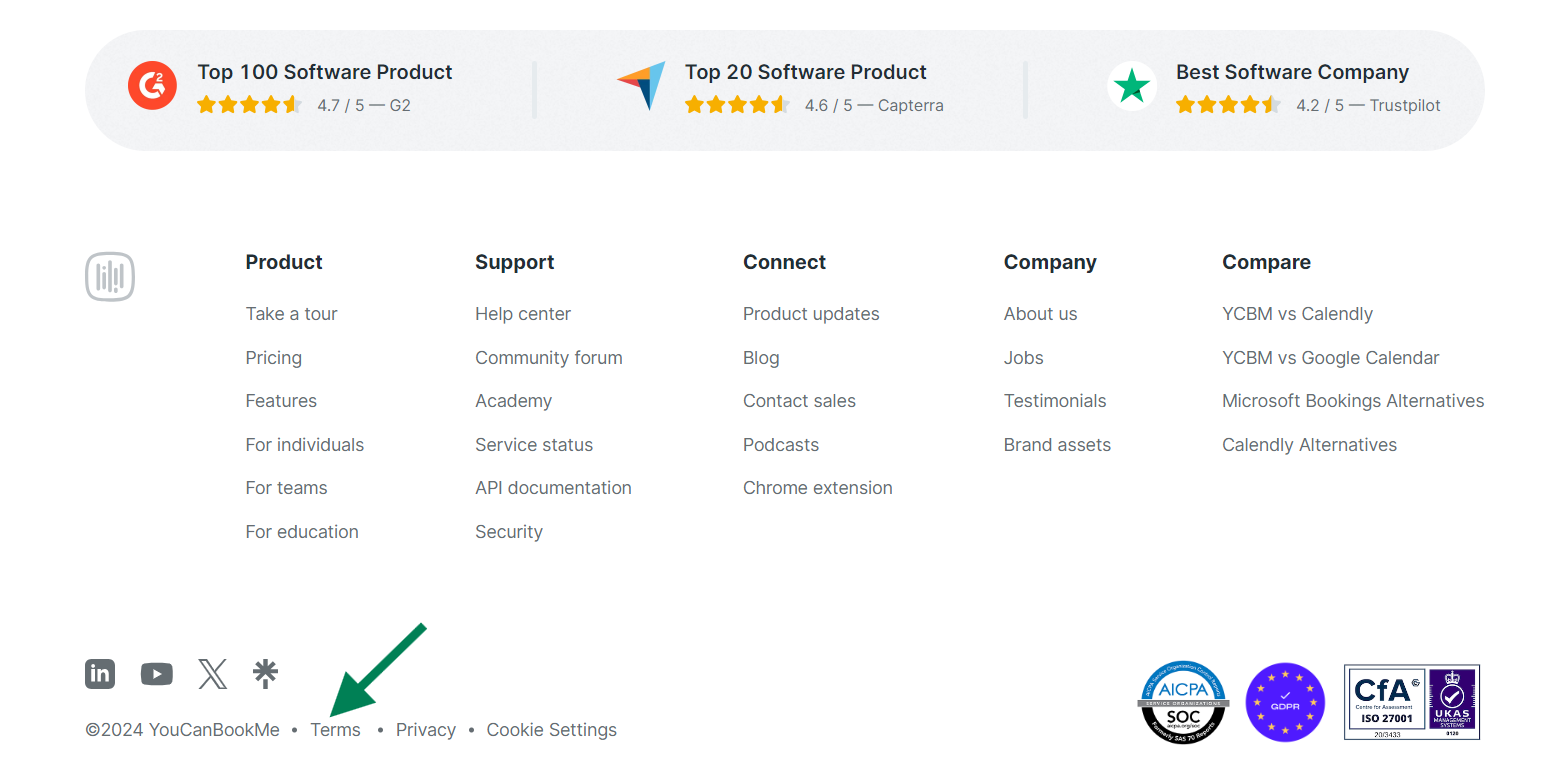Open Cookie Settings
The height and width of the screenshot is (770, 1560).
[552, 730]
